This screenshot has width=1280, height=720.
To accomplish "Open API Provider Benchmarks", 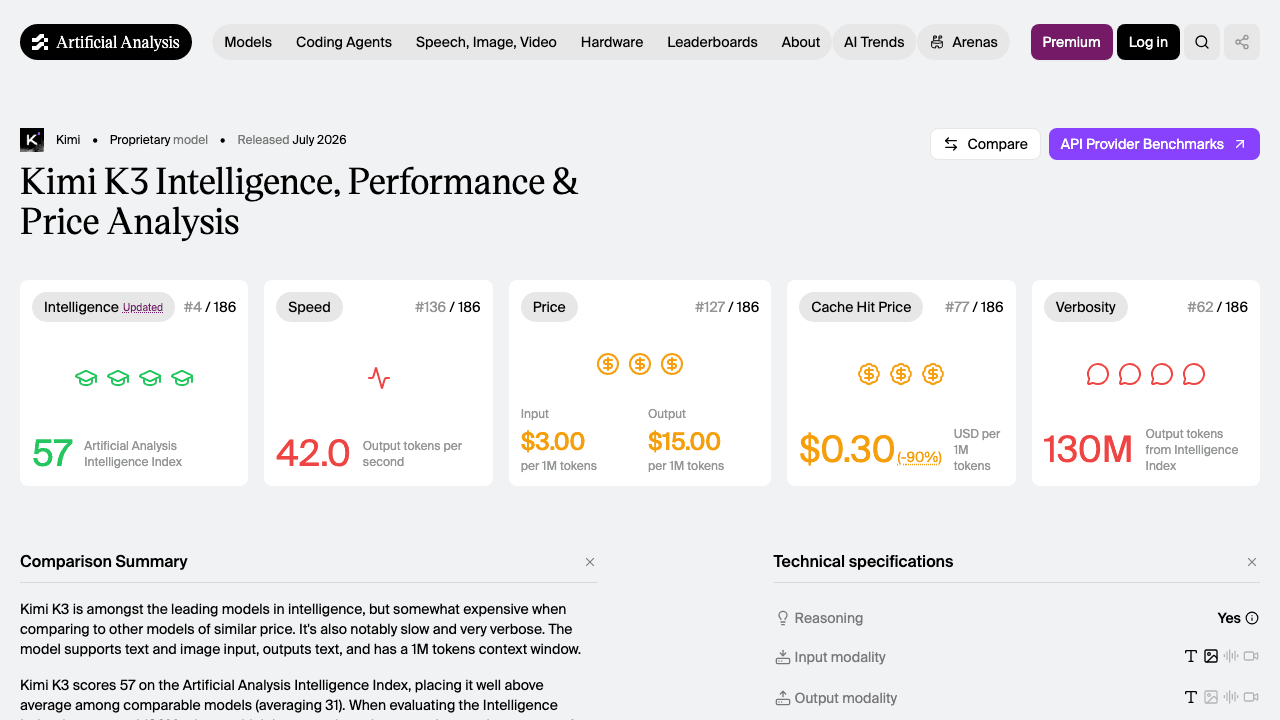I will (1154, 144).
